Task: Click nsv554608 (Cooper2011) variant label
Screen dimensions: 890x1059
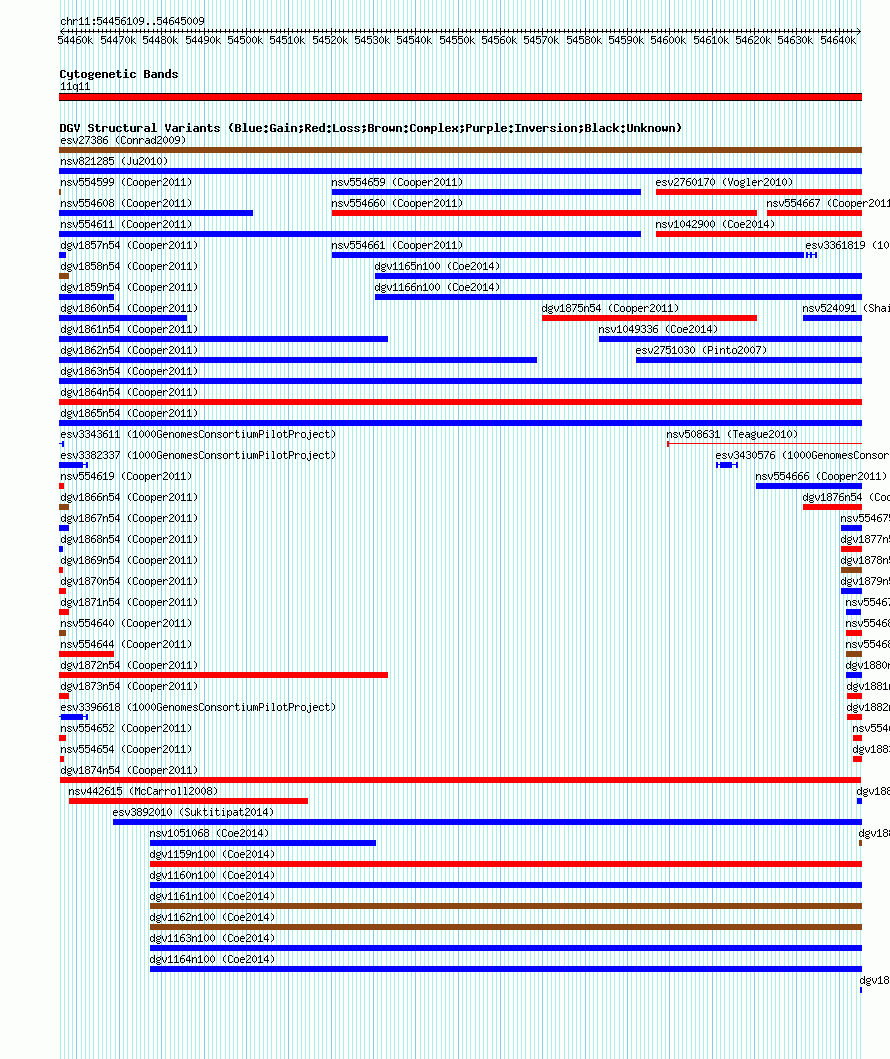Action: pos(126,203)
